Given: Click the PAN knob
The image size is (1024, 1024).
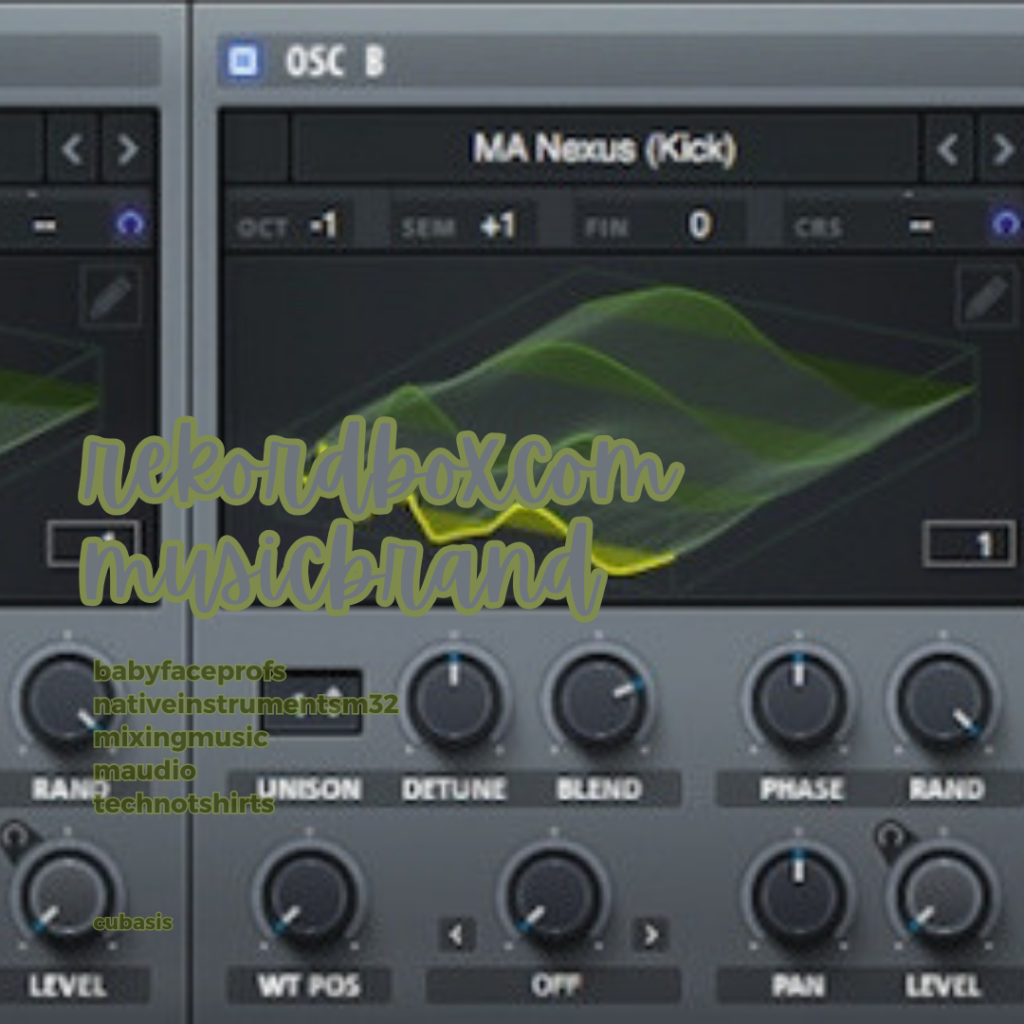Looking at the screenshot, I should tap(798, 897).
